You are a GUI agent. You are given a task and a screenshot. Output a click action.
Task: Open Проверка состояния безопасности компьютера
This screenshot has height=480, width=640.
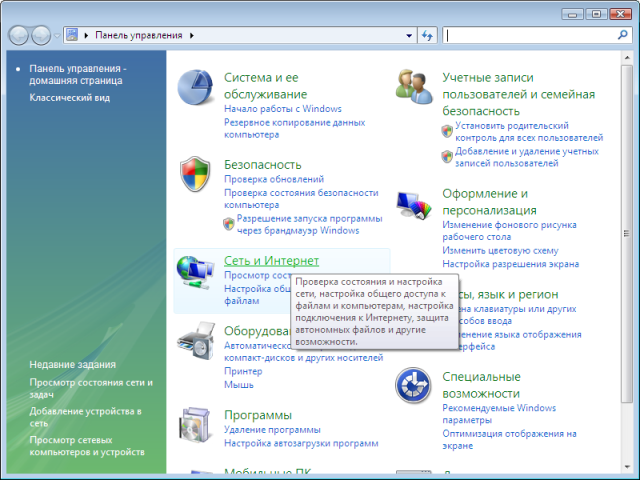301,199
